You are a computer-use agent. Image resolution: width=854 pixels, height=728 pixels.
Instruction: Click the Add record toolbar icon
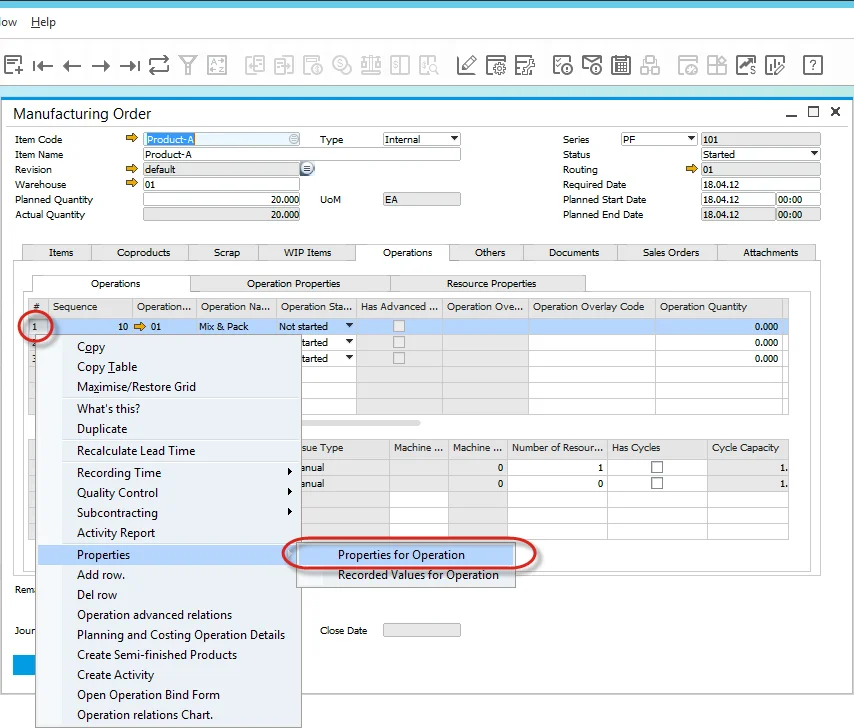coord(13,66)
